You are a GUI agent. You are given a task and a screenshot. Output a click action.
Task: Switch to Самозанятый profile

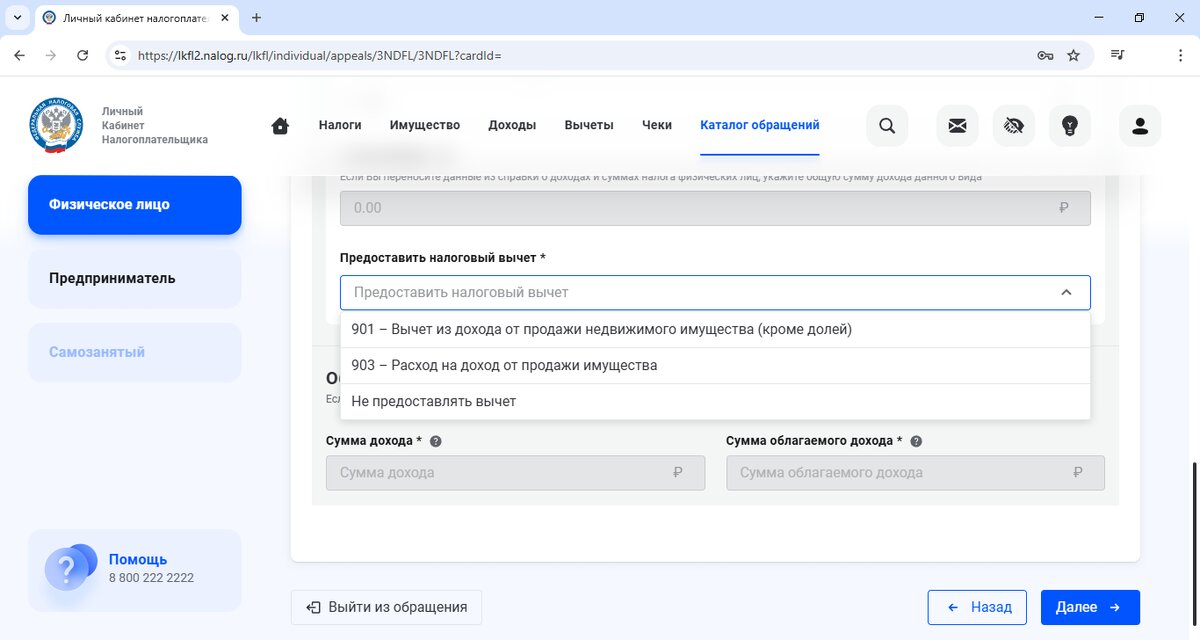click(x=135, y=353)
